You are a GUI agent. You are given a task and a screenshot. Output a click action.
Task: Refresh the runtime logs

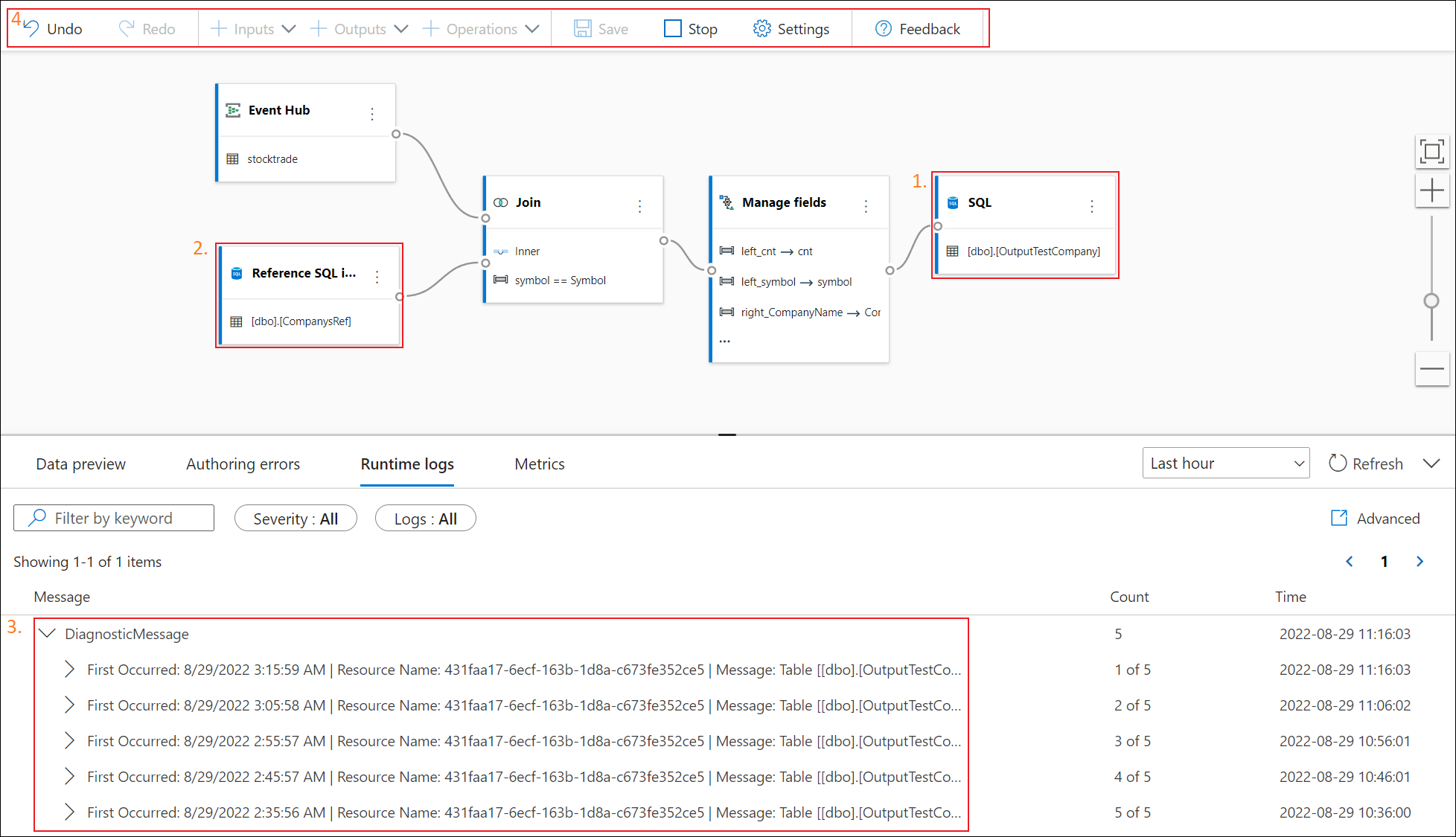[x=1366, y=464]
